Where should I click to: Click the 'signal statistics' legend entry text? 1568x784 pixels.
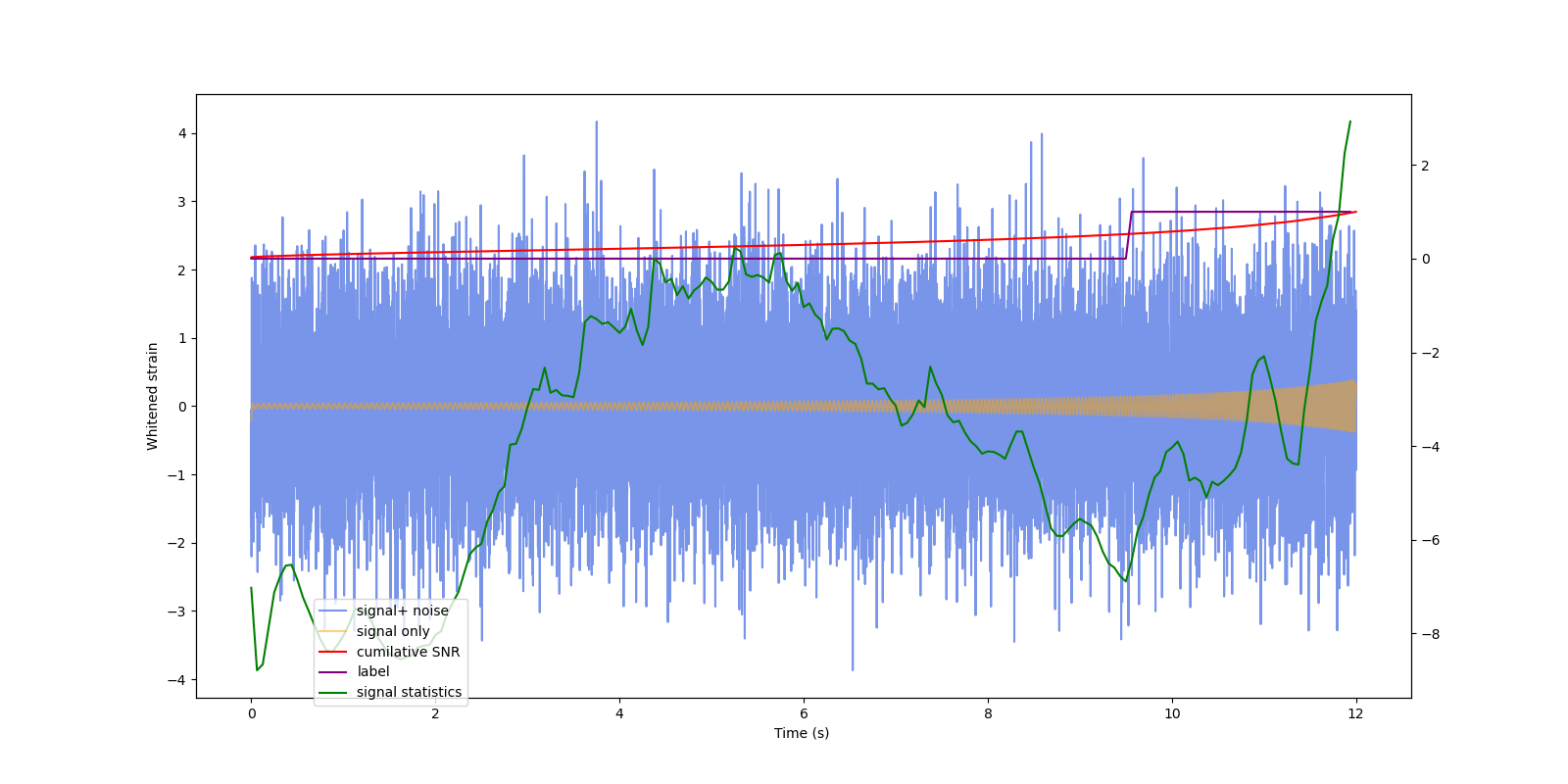pos(409,692)
